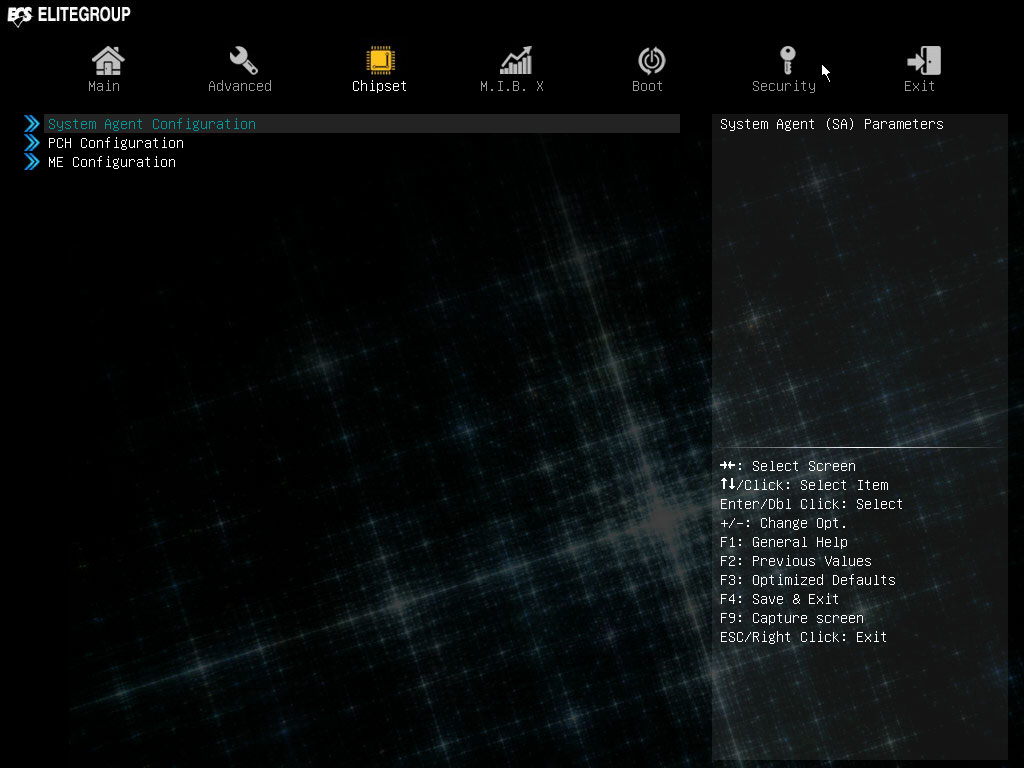Open the M.I.B. X chart icon

coord(516,61)
